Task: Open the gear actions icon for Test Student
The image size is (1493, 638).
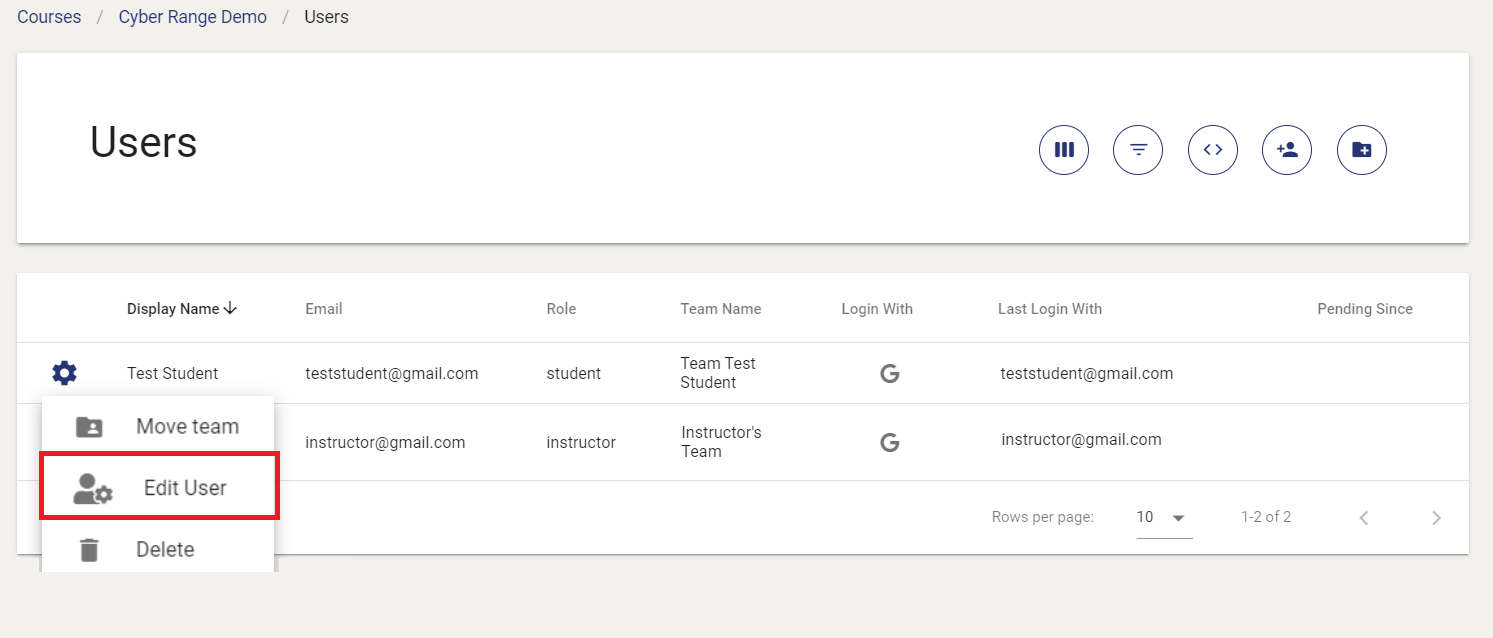Action: tap(64, 372)
